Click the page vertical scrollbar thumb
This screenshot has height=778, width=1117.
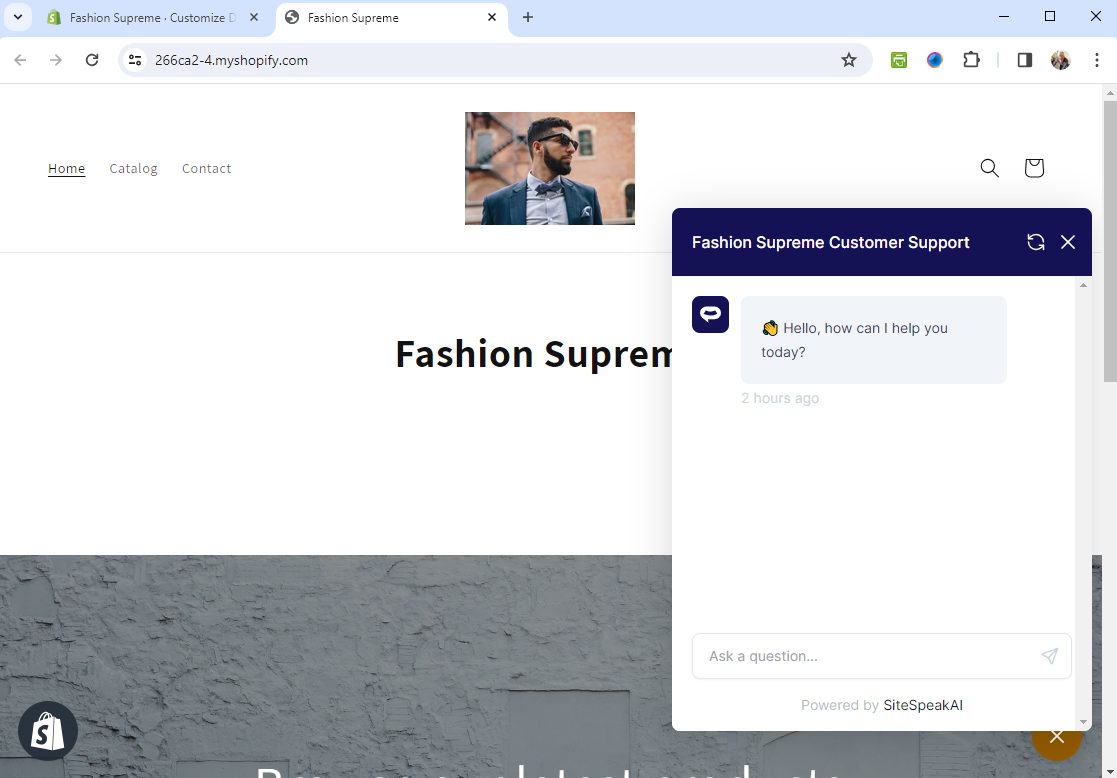(1110, 241)
